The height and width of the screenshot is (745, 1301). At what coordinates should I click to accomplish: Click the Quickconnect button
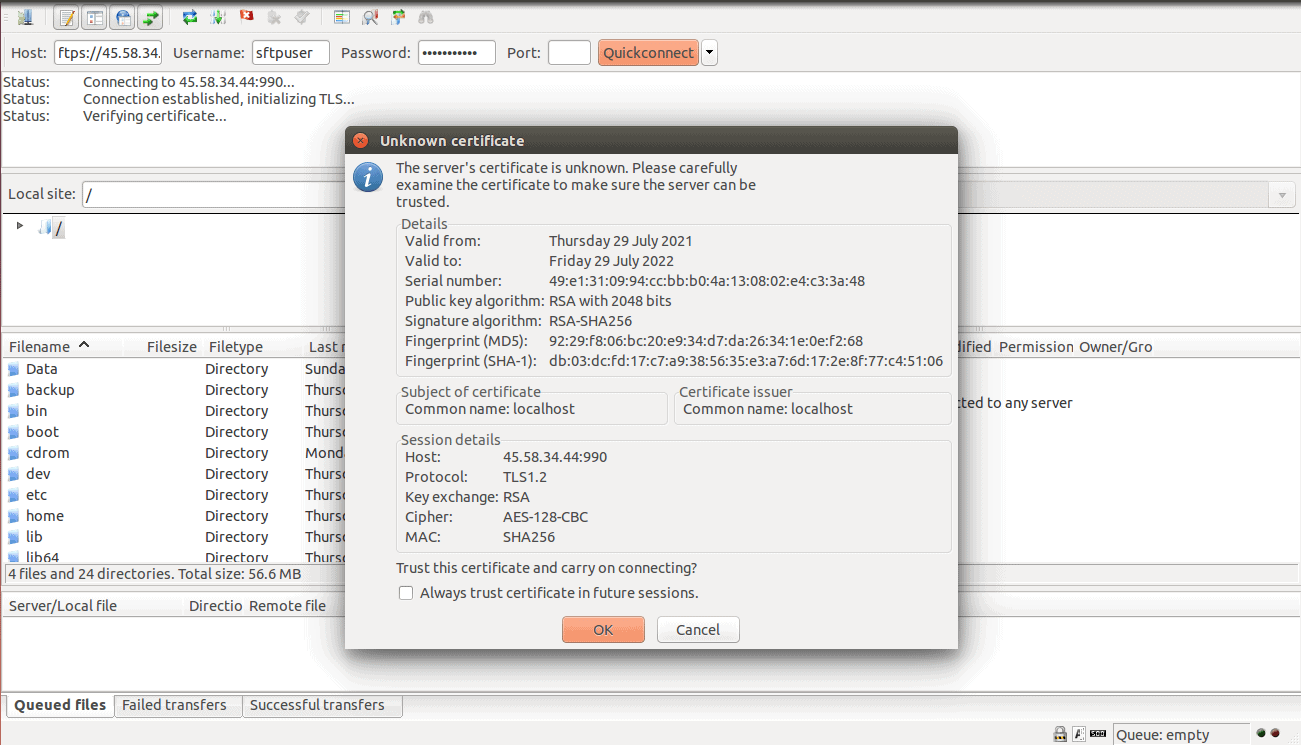(648, 53)
